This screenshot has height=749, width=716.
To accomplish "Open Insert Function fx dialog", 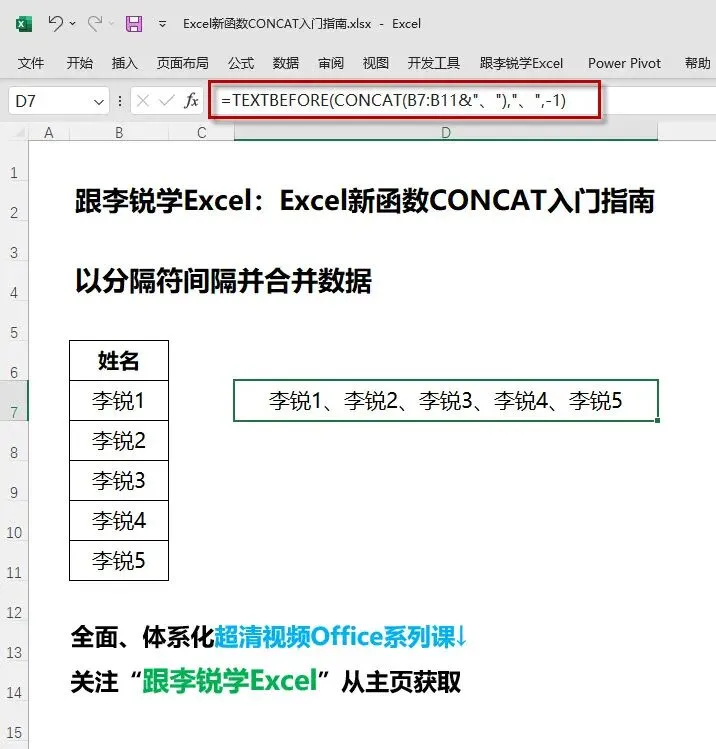I will click(191, 101).
